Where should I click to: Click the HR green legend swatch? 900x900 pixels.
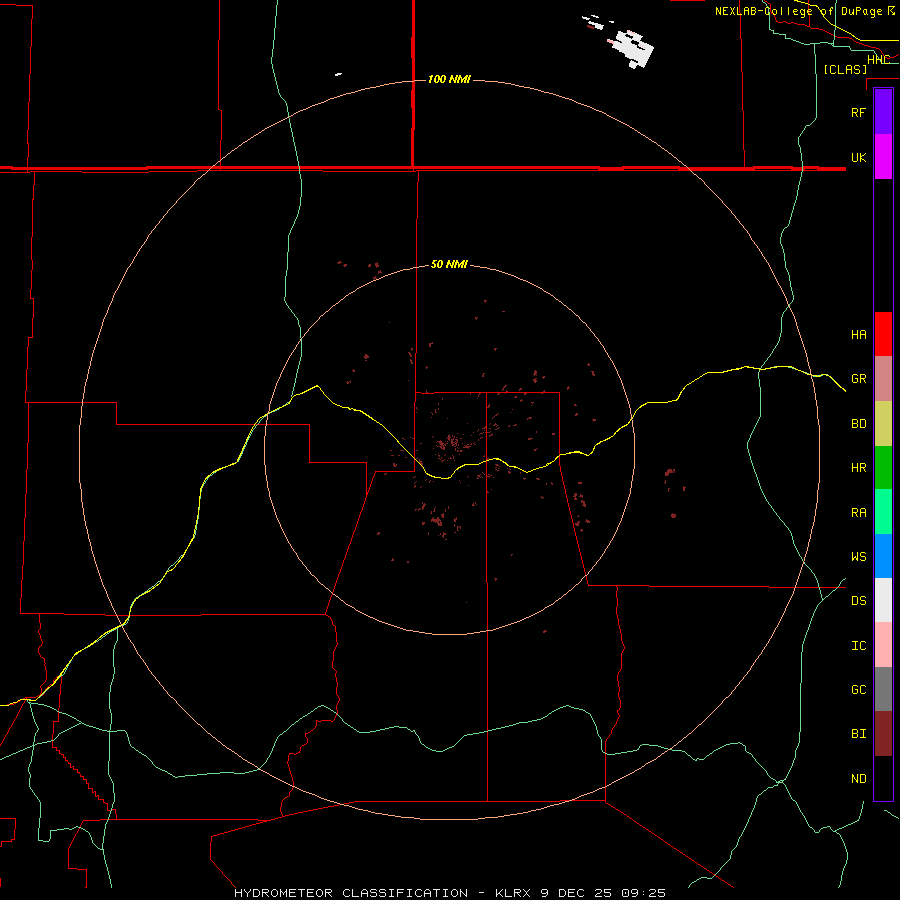(x=883, y=468)
